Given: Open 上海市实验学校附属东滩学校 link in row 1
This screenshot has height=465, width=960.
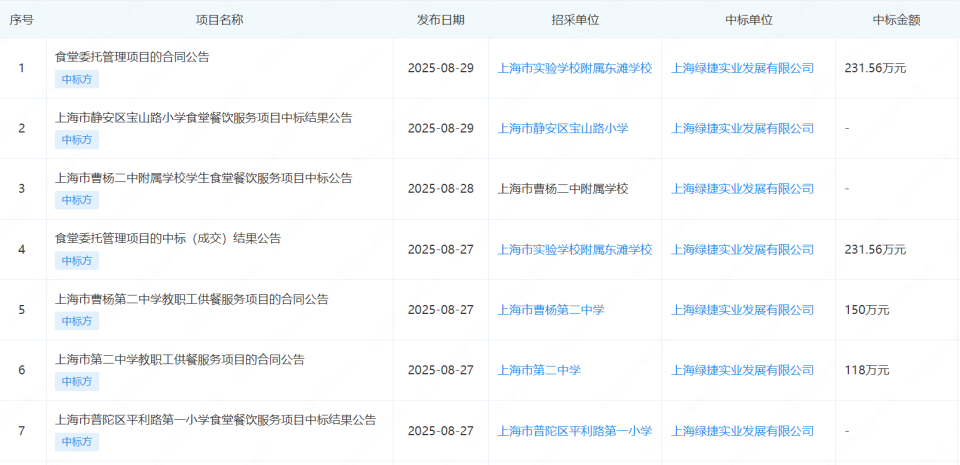Looking at the screenshot, I should pos(575,68).
